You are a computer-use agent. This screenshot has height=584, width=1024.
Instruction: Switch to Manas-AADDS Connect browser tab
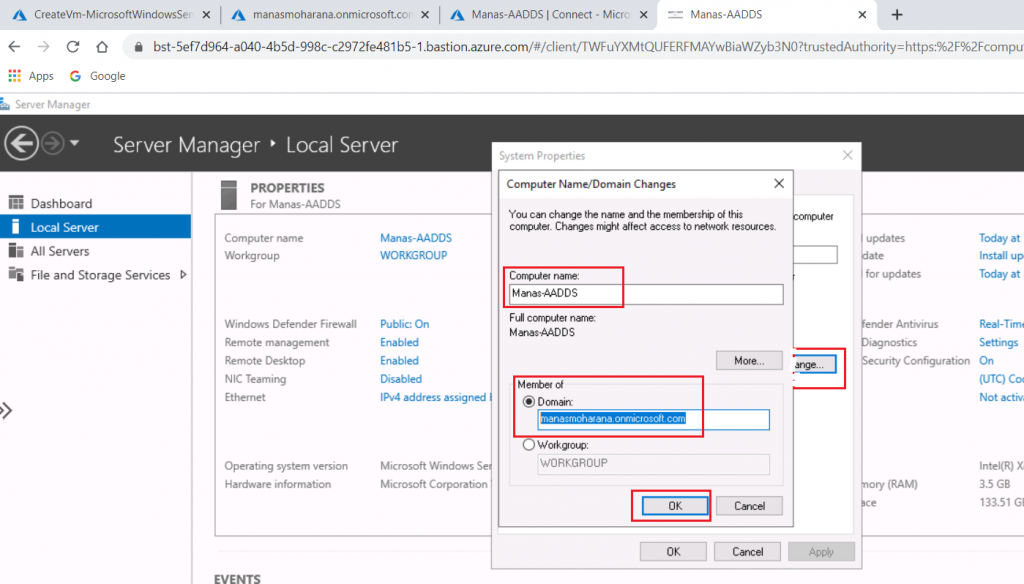[x=540, y=15]
